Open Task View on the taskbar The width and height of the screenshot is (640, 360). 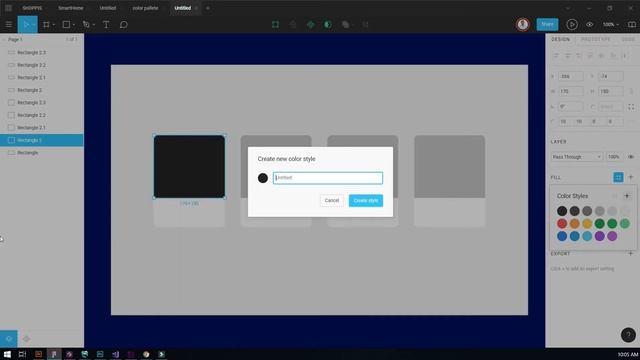click(22, 354)
